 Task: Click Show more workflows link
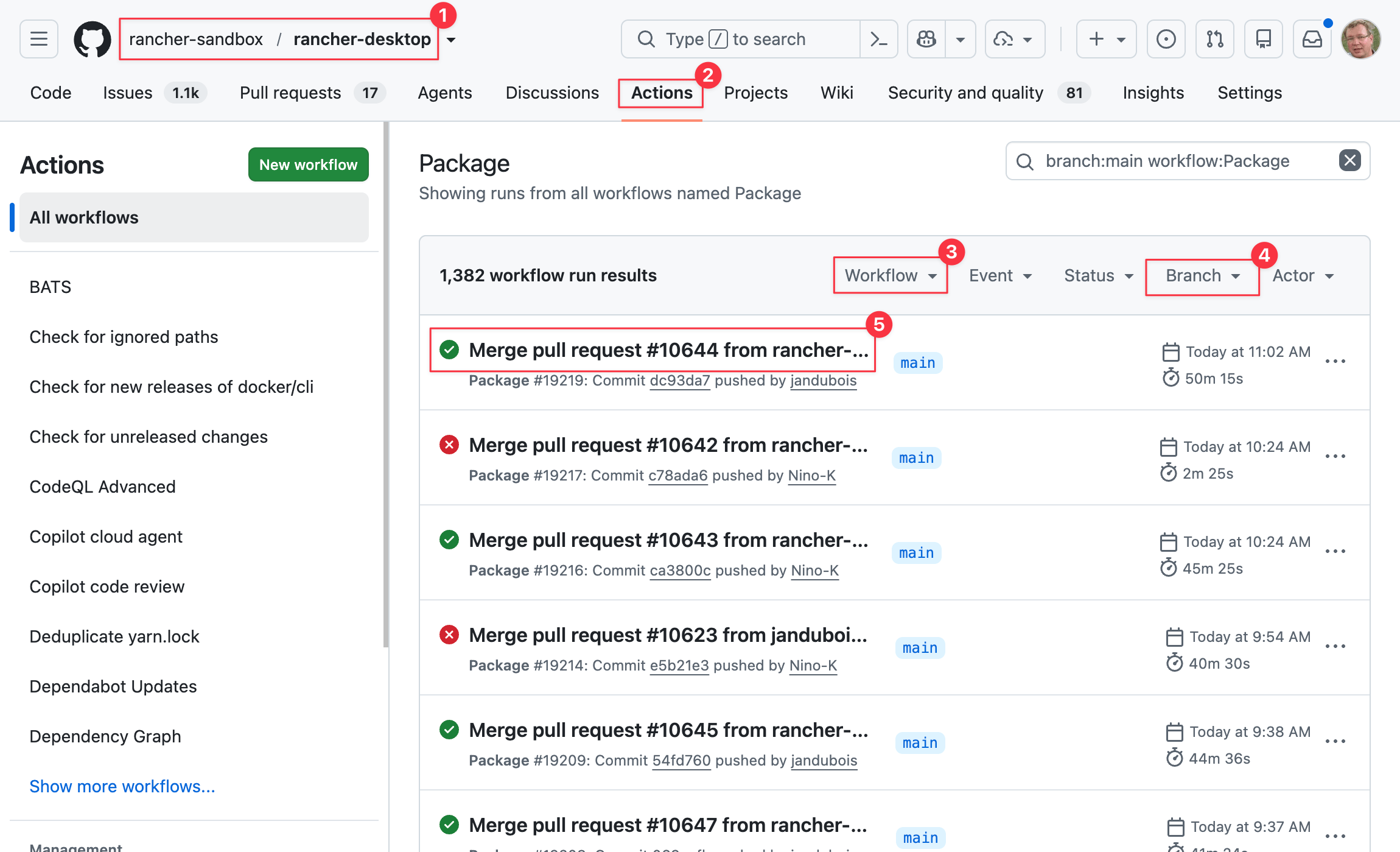point(122,786)
